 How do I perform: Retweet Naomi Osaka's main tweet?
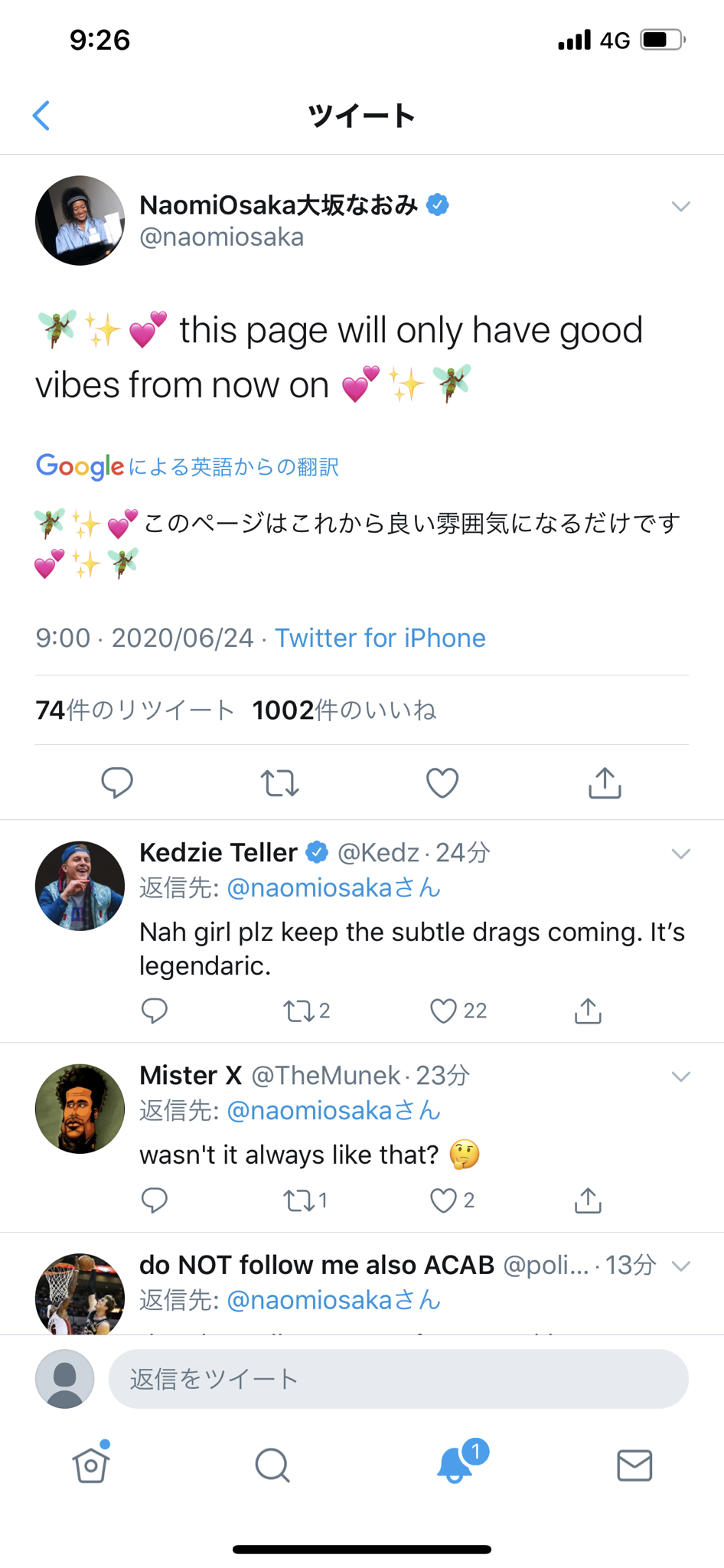[x=279, y=782]
